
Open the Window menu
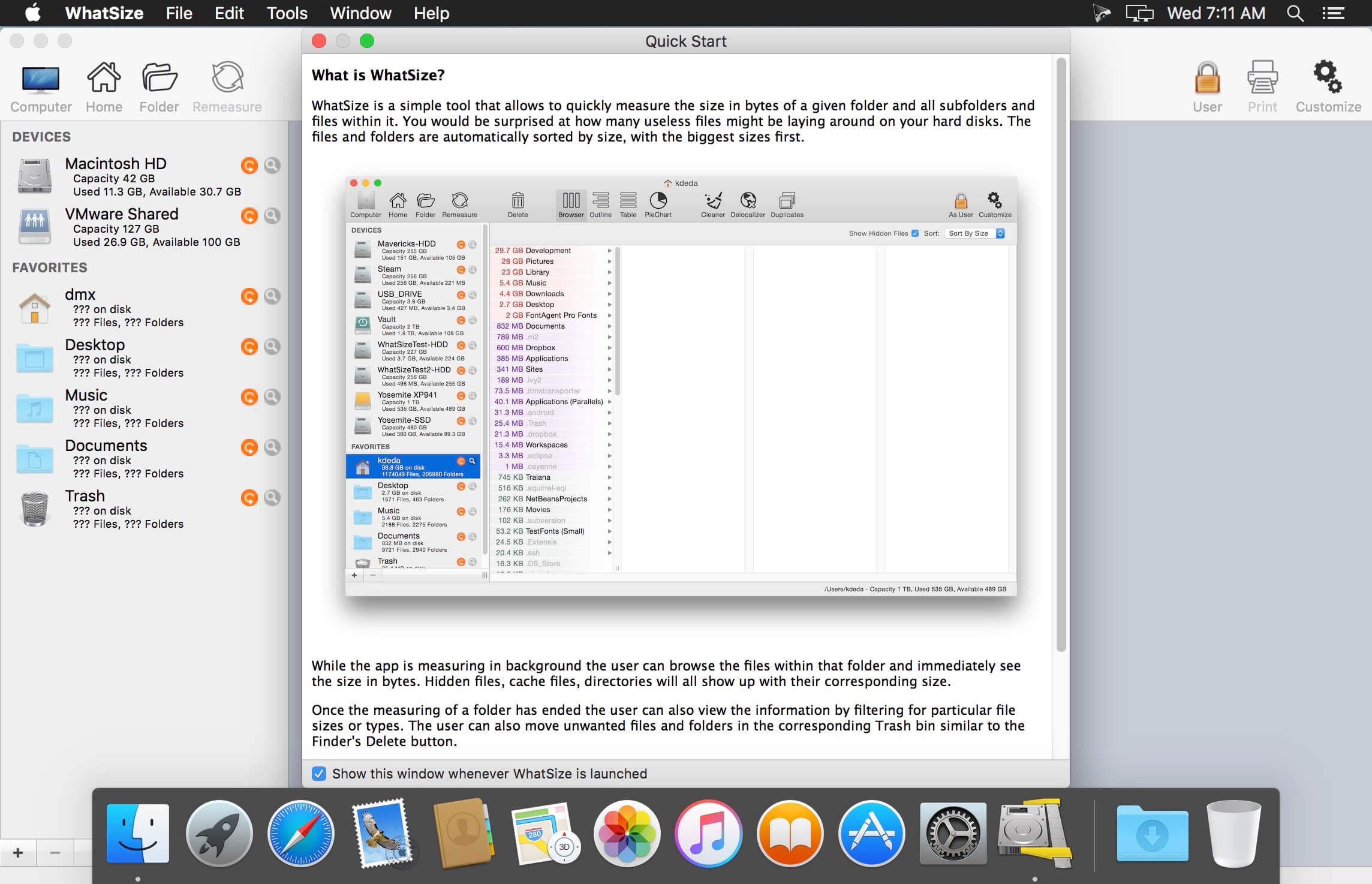click(x=360, y=13)
